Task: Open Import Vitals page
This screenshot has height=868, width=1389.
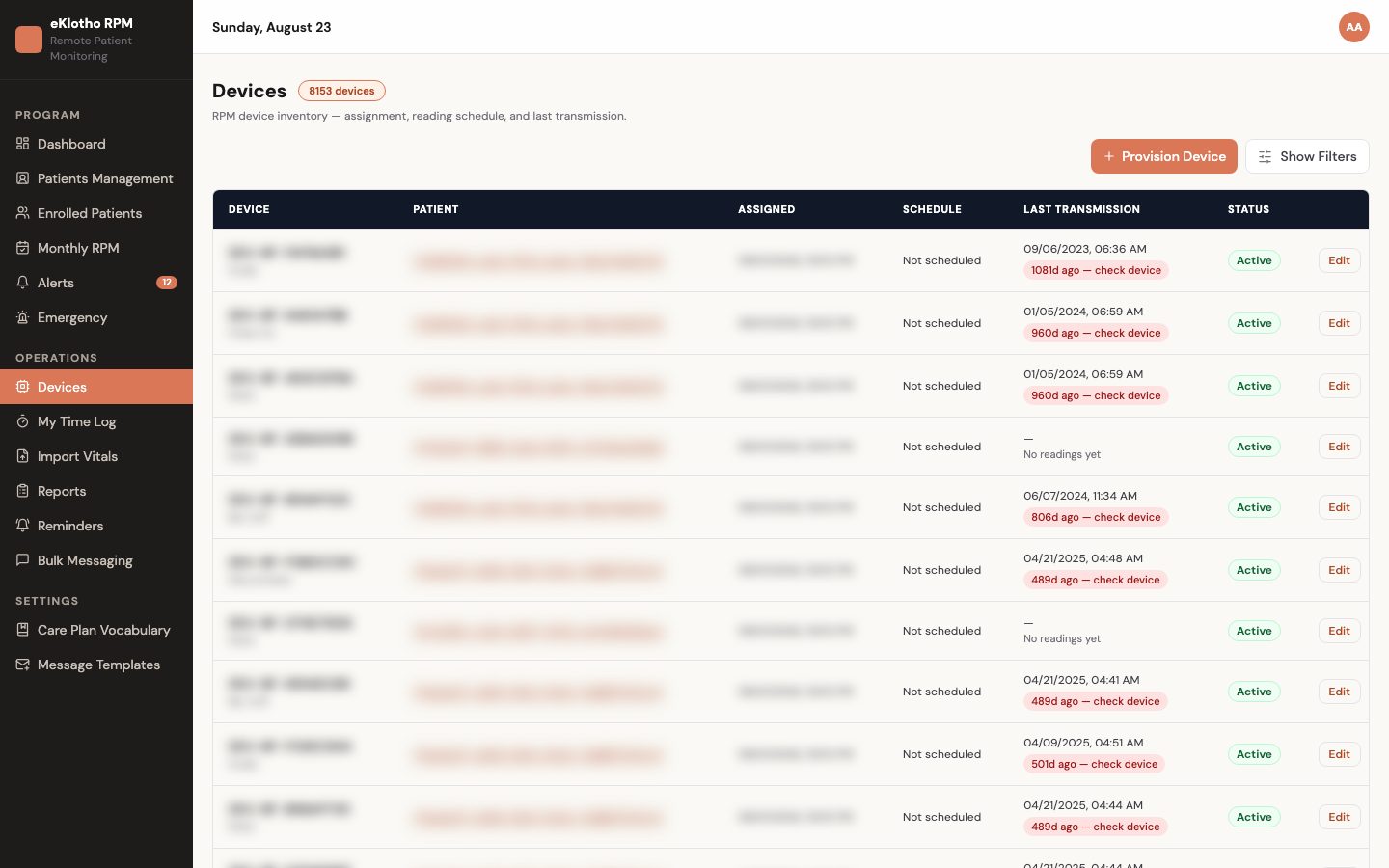Action: click(x=96, y=456)
